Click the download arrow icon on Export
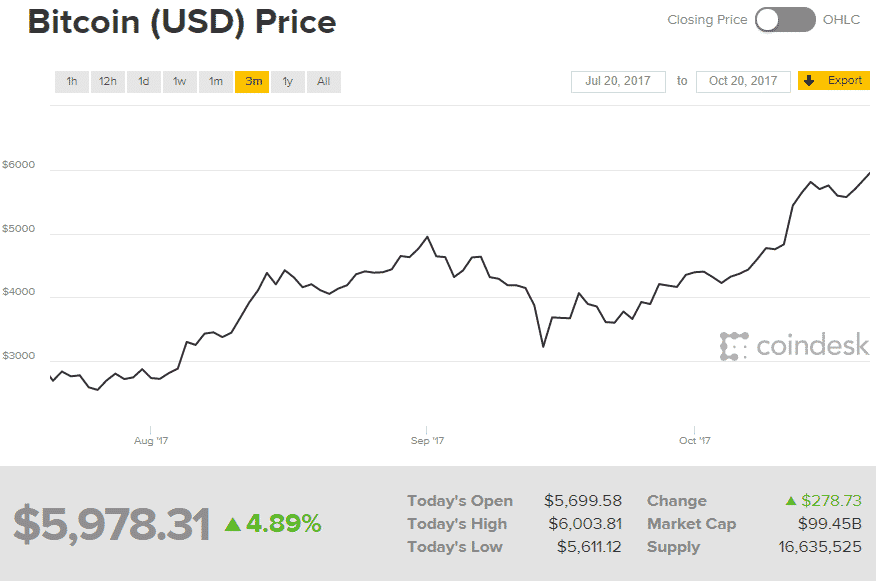Image resolution: width=876 pixels, height=581 pixels. point(809,81)
